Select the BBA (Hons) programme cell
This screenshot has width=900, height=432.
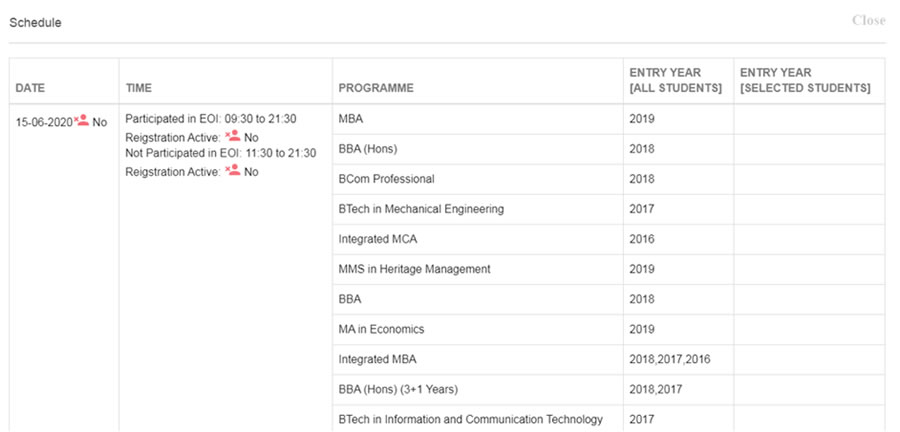tap(478, 149)
